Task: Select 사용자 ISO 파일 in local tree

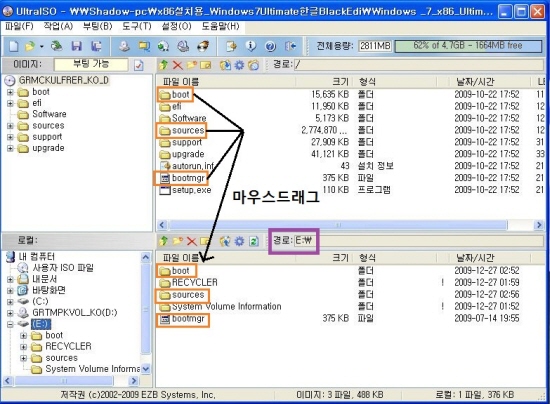Action: [x=56, y=268]
